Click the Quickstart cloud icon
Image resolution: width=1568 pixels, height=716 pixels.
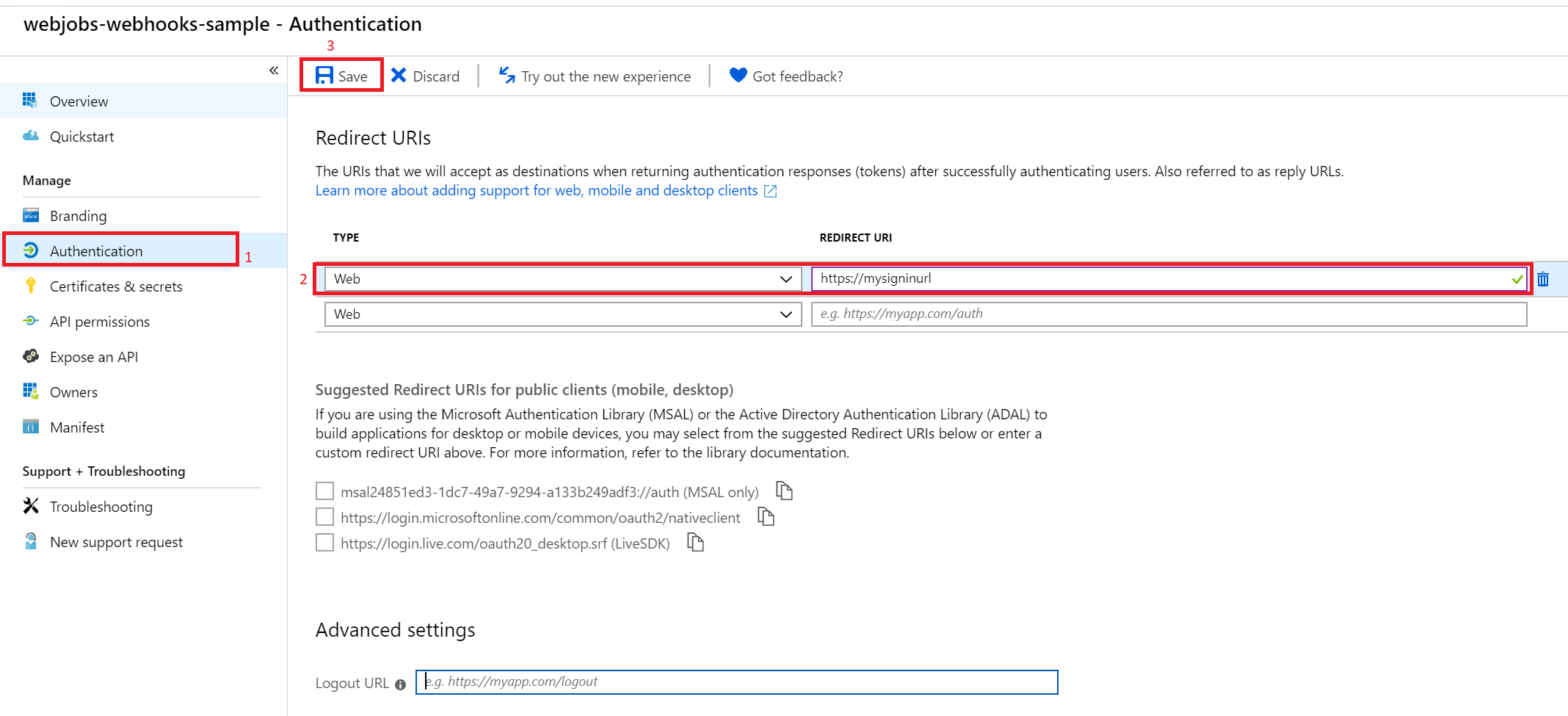tap(30, 136)
